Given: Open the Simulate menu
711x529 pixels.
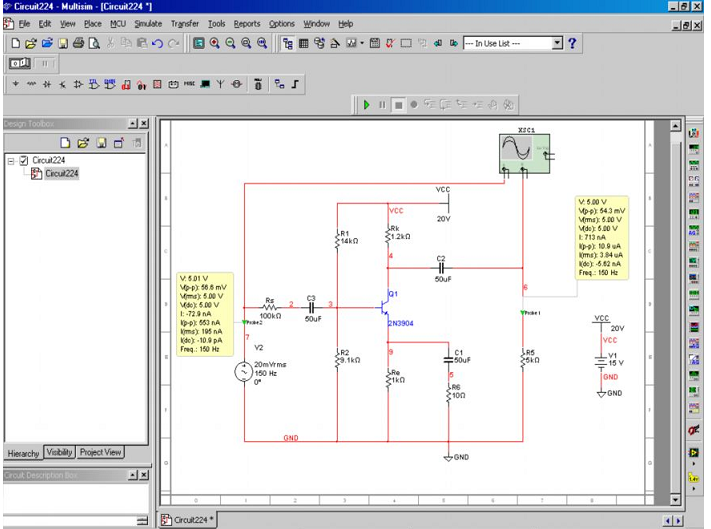Looking at the screenshot, I should coord(148,23).
